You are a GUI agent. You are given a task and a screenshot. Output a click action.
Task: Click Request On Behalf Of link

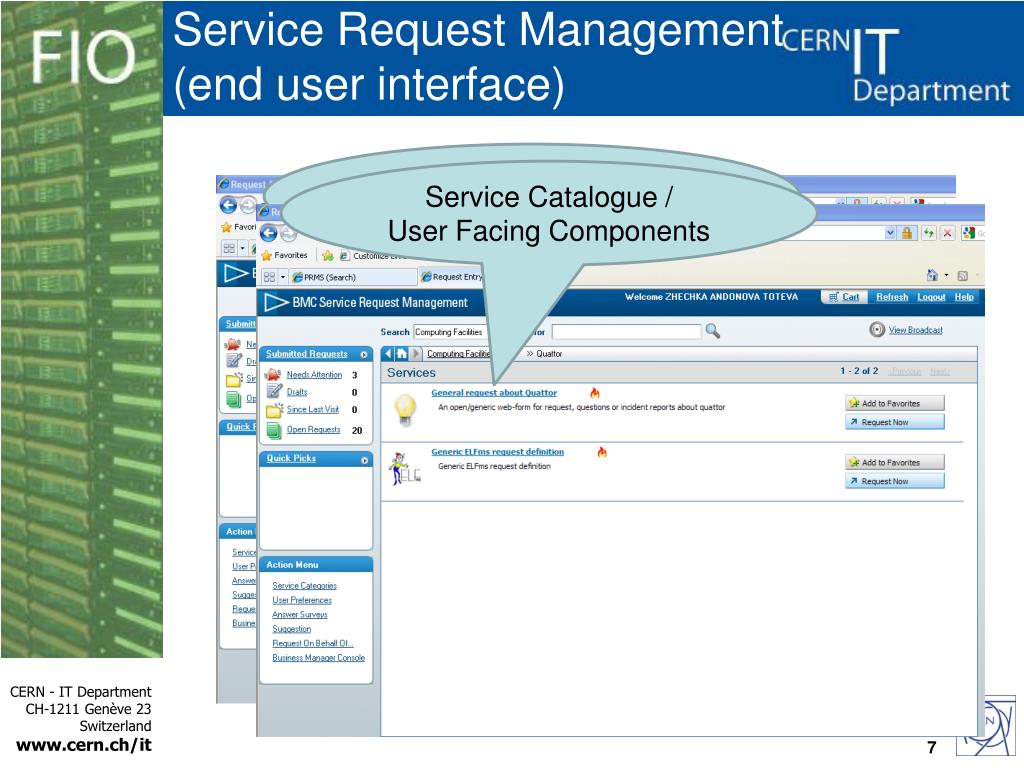point(313,643)
